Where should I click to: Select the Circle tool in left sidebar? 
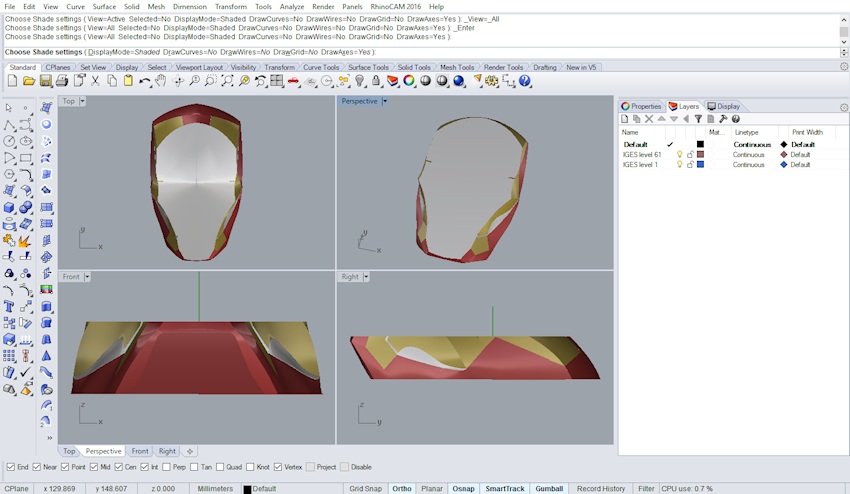[x=9, y=142]
